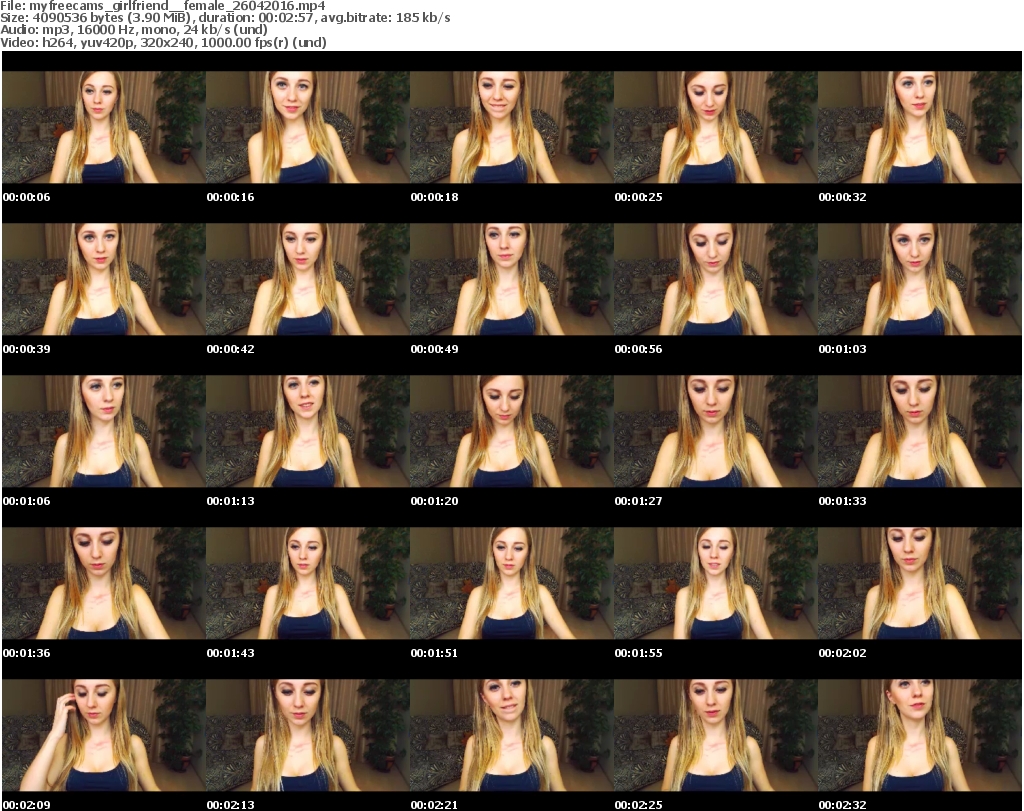
Task: Select the 00:01:55 time caption
Action: (x=638, y=653)
